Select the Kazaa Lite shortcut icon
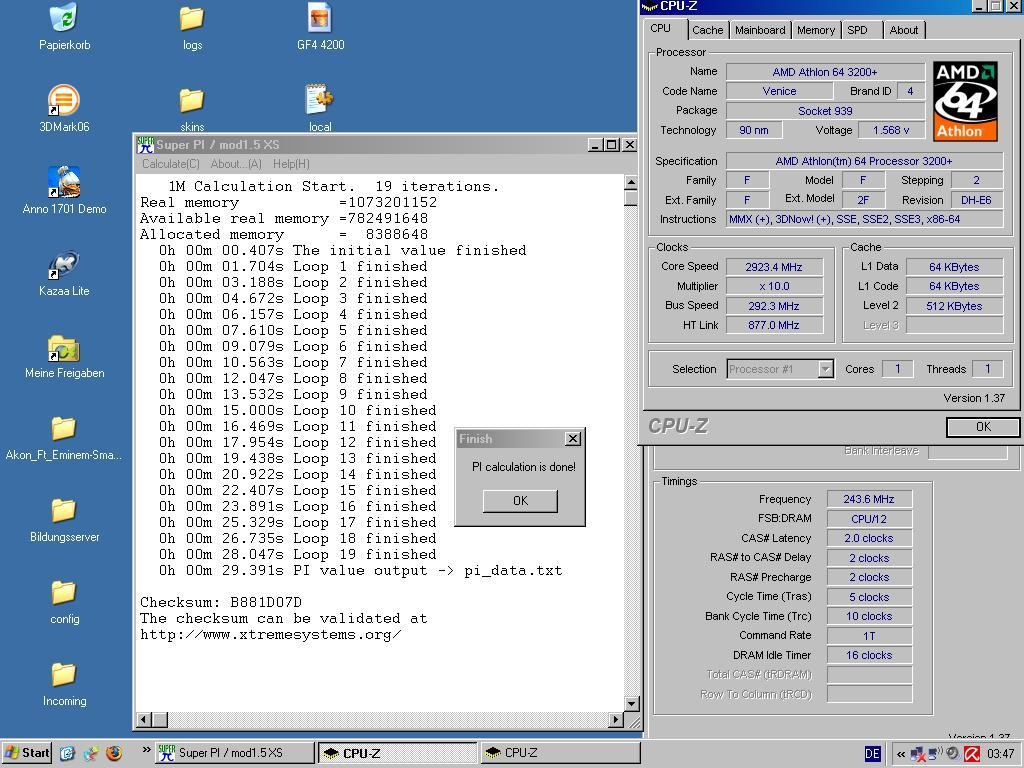The image size is (1024, 768). coord(64,265)
